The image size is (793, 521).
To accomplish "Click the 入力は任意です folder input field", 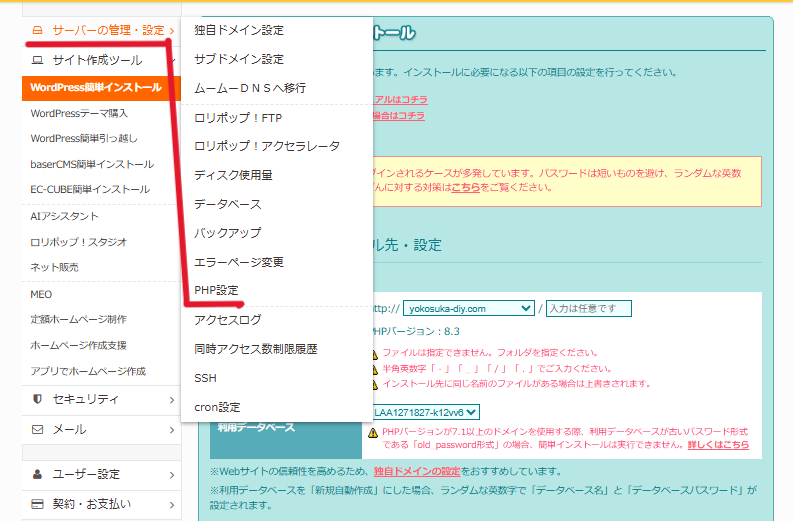I will (588, 309).
